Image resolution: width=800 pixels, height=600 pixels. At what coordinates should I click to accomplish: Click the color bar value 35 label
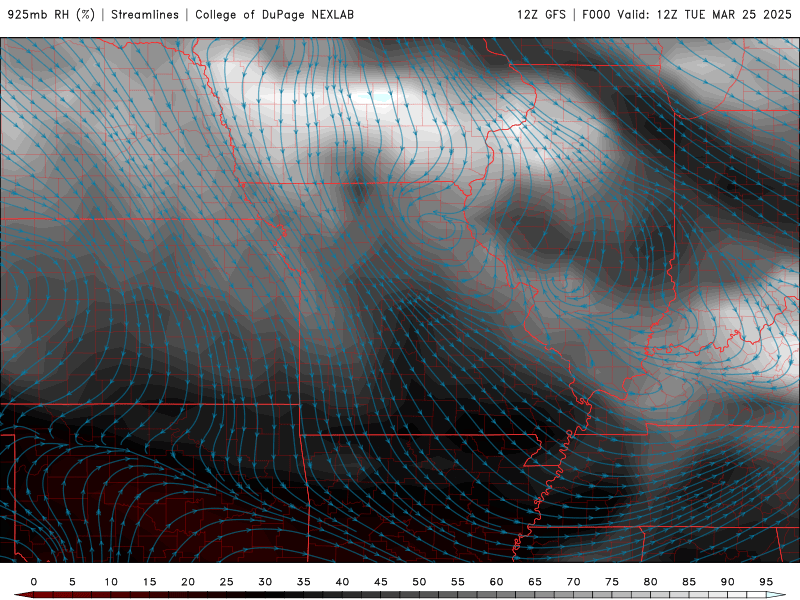304,582
